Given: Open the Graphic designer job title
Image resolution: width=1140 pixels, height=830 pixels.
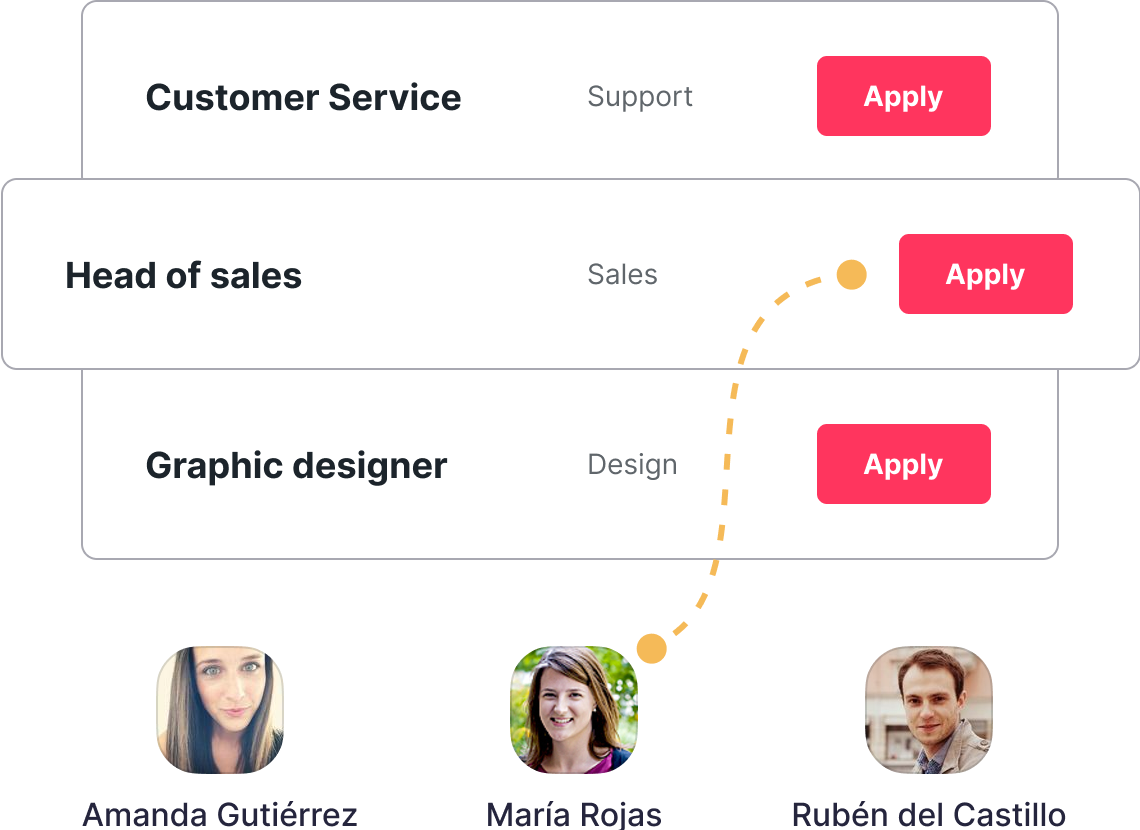Looking at the screenshot, I should pyautogui.click(x=296, y=466).
